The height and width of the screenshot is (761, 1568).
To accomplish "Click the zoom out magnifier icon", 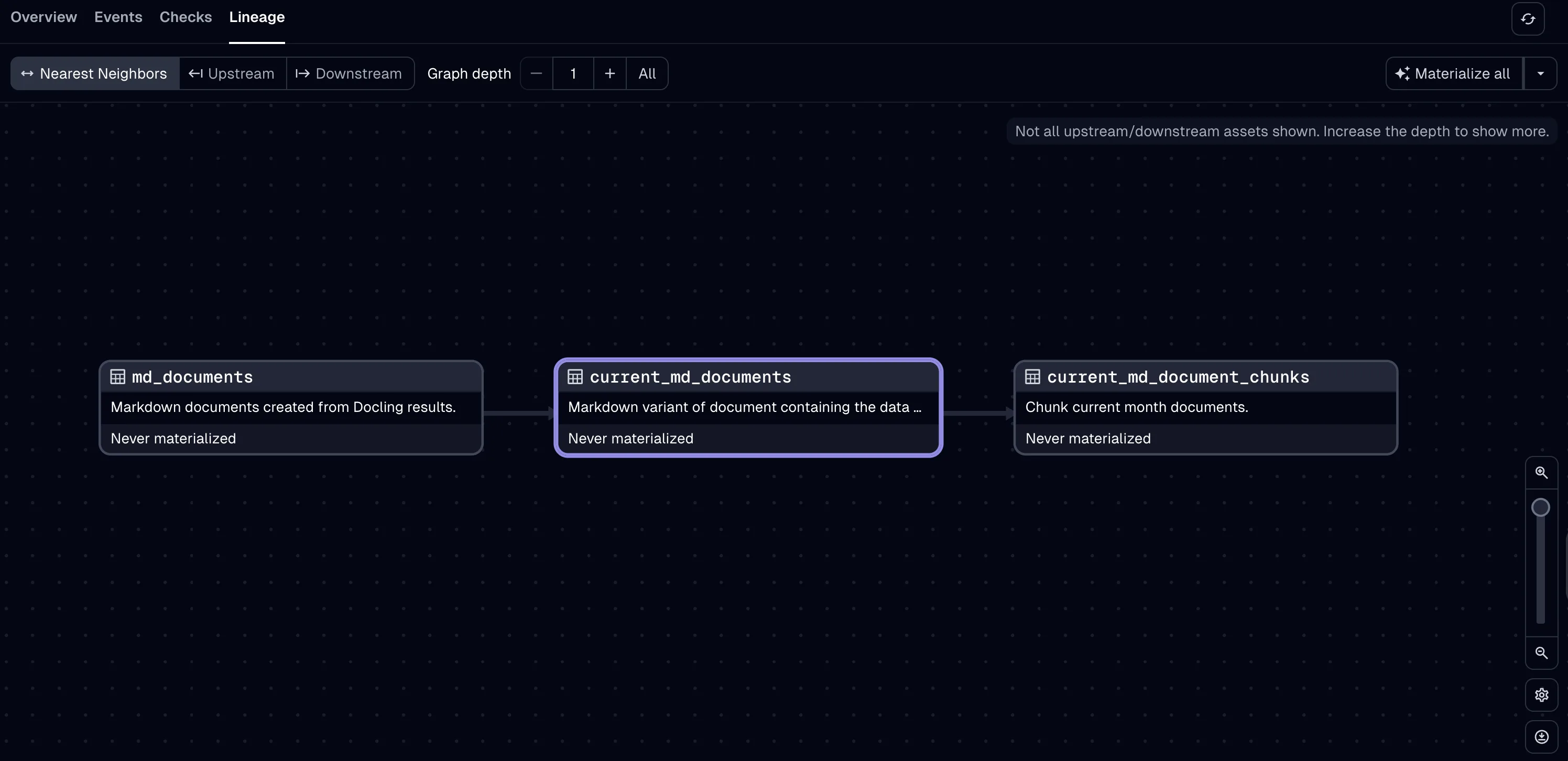I will (x=1541, y=653).
